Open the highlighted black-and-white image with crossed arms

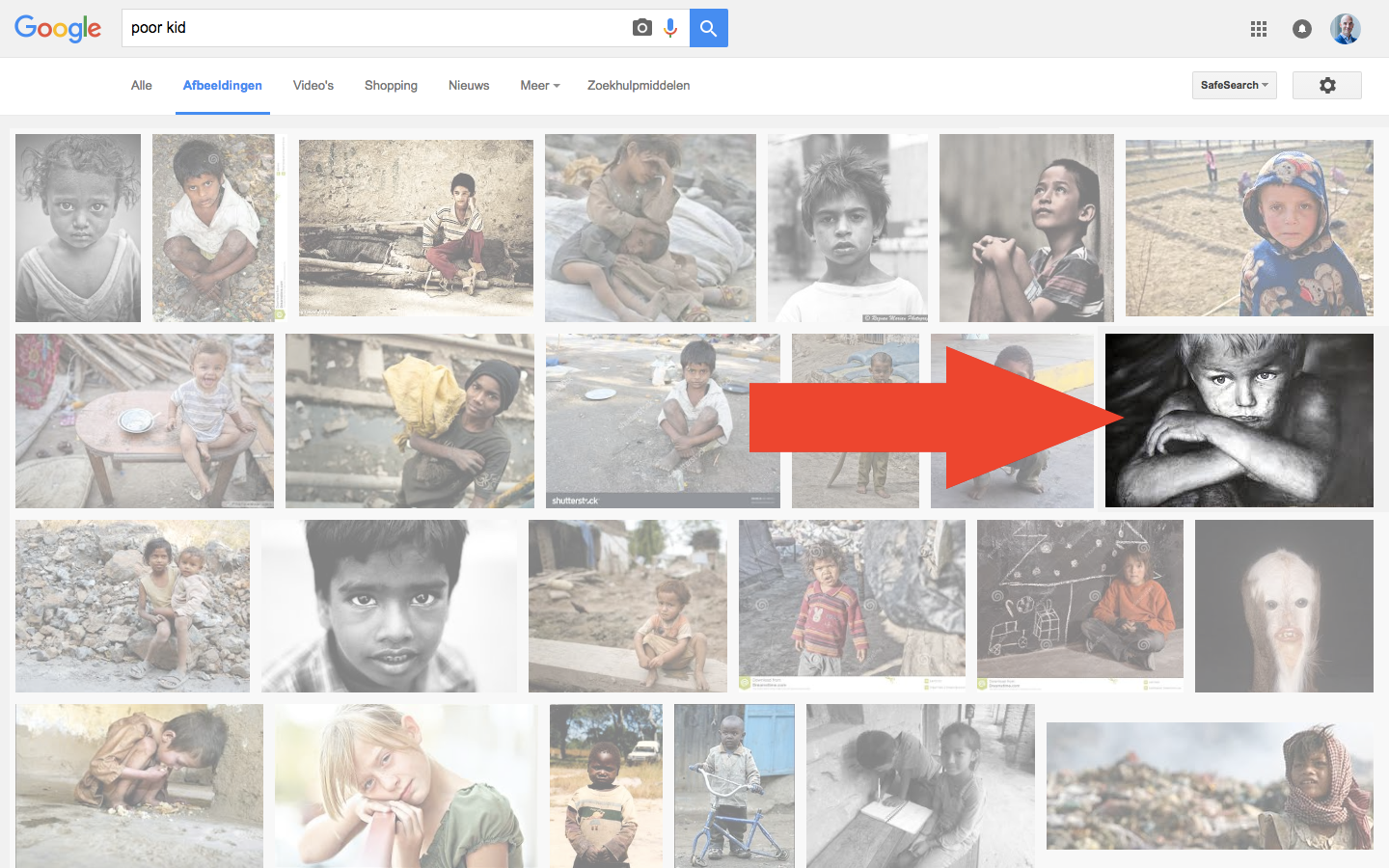point(1239,420)
